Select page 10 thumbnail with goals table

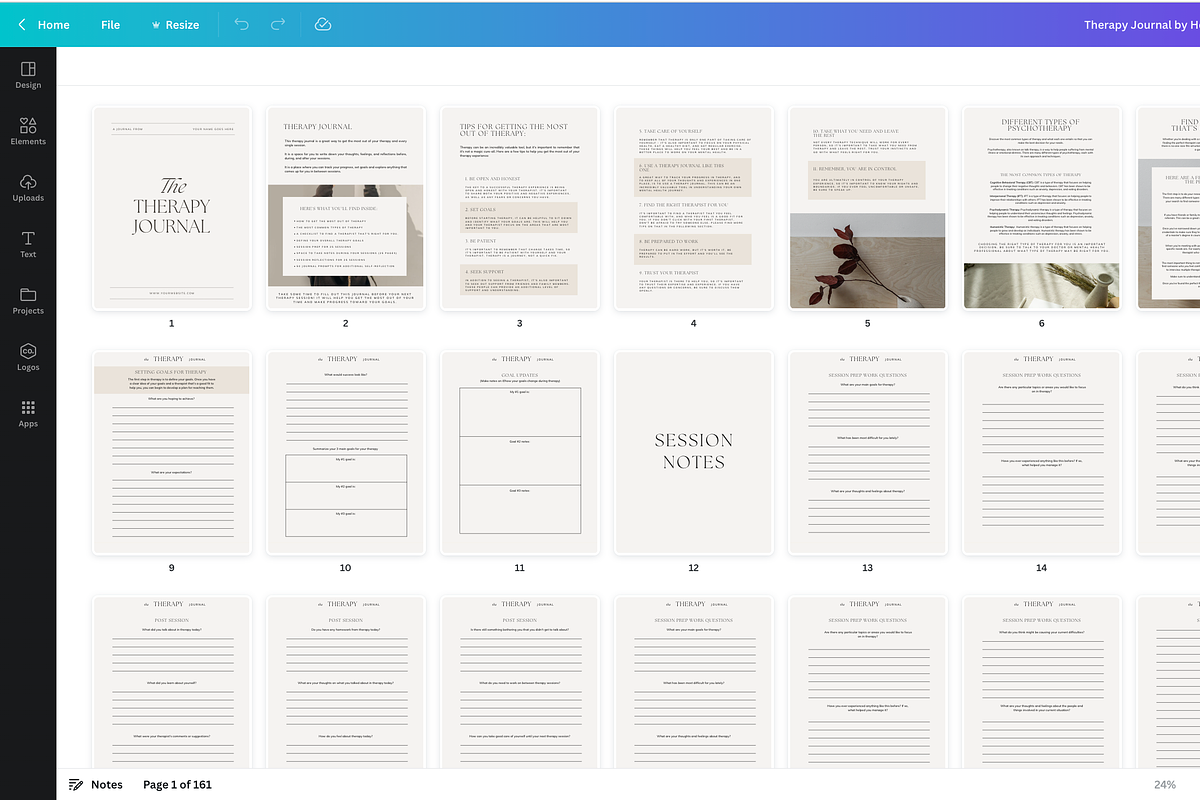345,453
